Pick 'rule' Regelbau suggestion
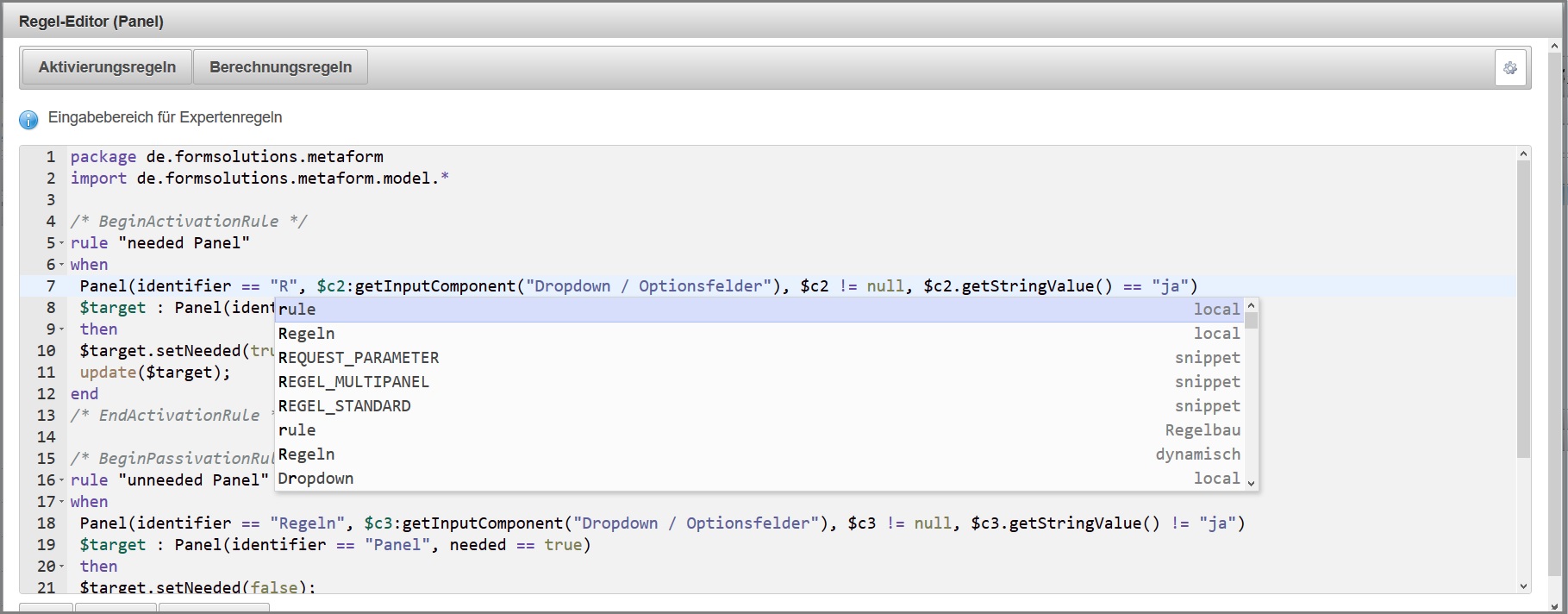The width and height of the screenshot is (1568, 614). pyautogui.click(x=759, y=430)
